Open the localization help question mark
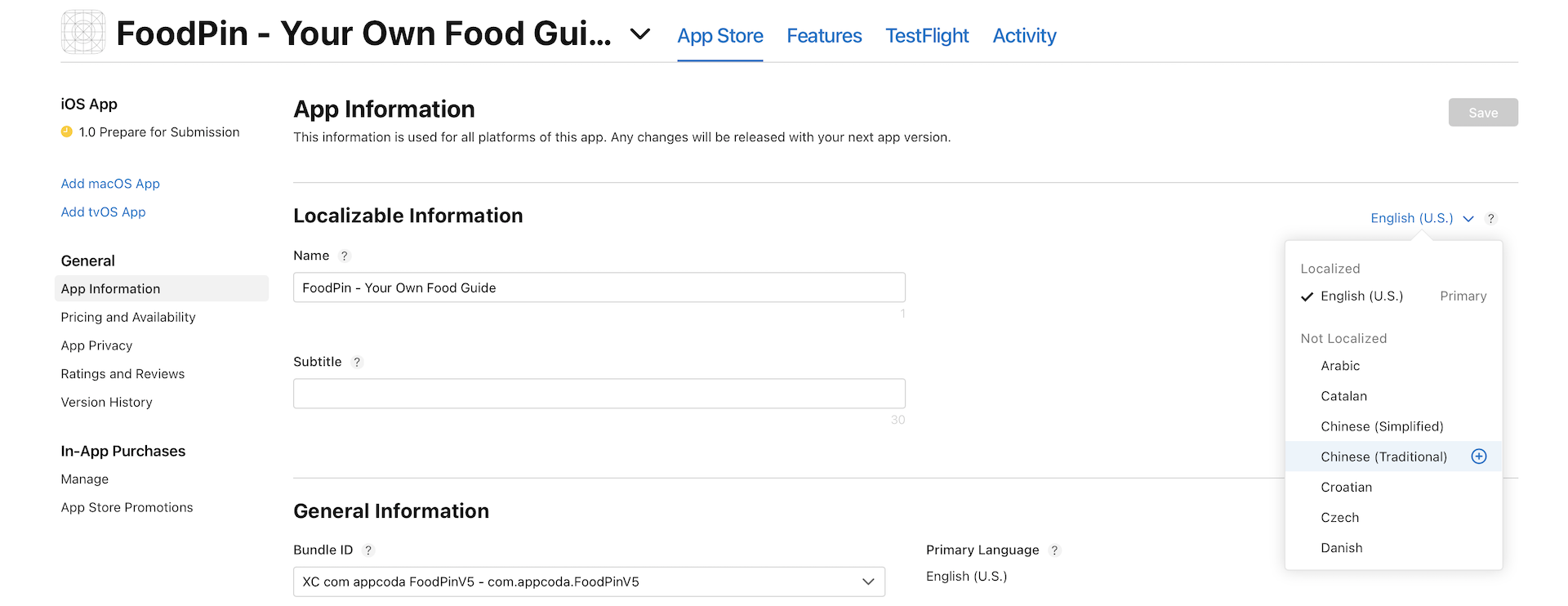This screenshot has width=1568, height=606. point(1490,218)
